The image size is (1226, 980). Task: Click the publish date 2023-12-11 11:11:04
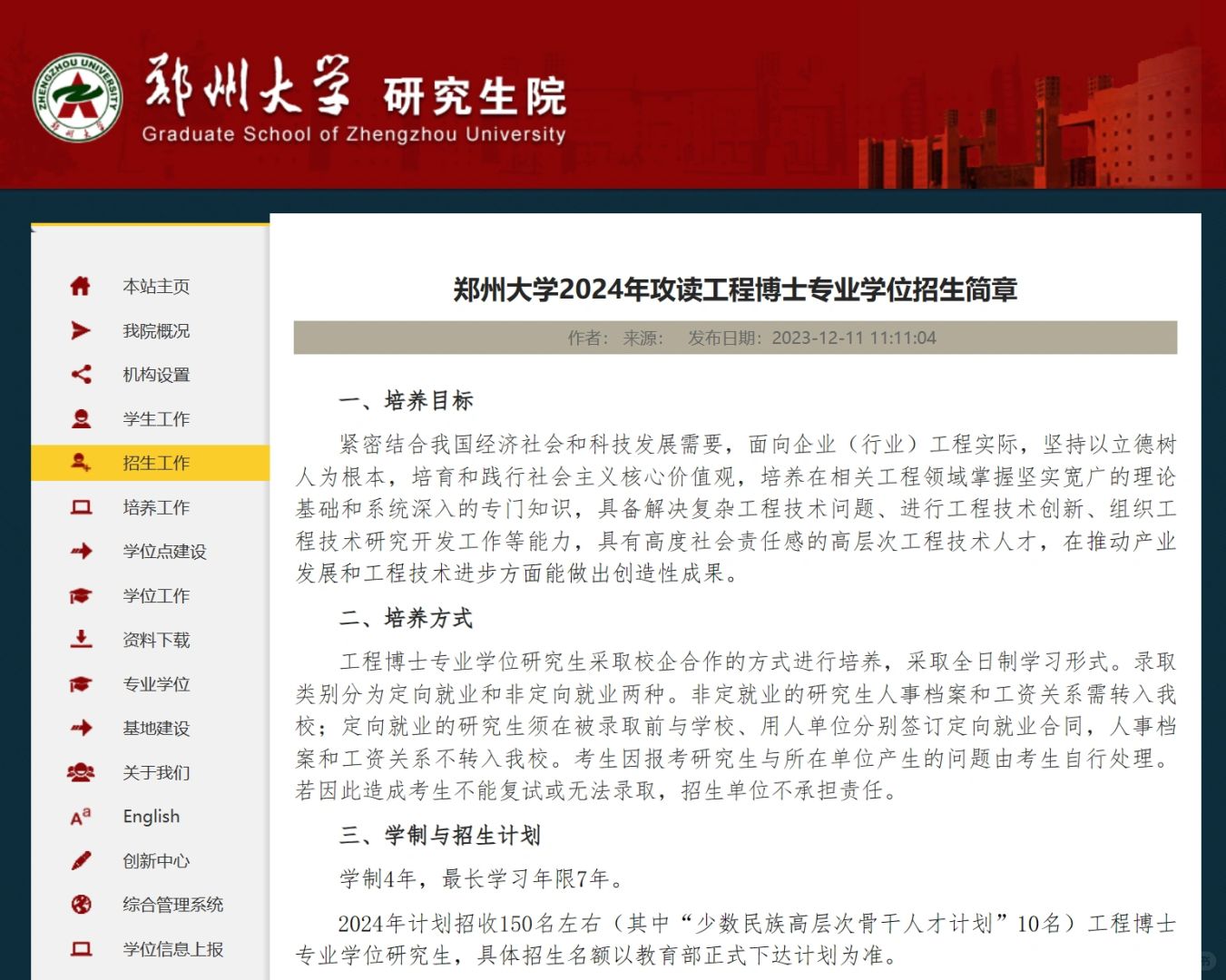coord(854,338)
